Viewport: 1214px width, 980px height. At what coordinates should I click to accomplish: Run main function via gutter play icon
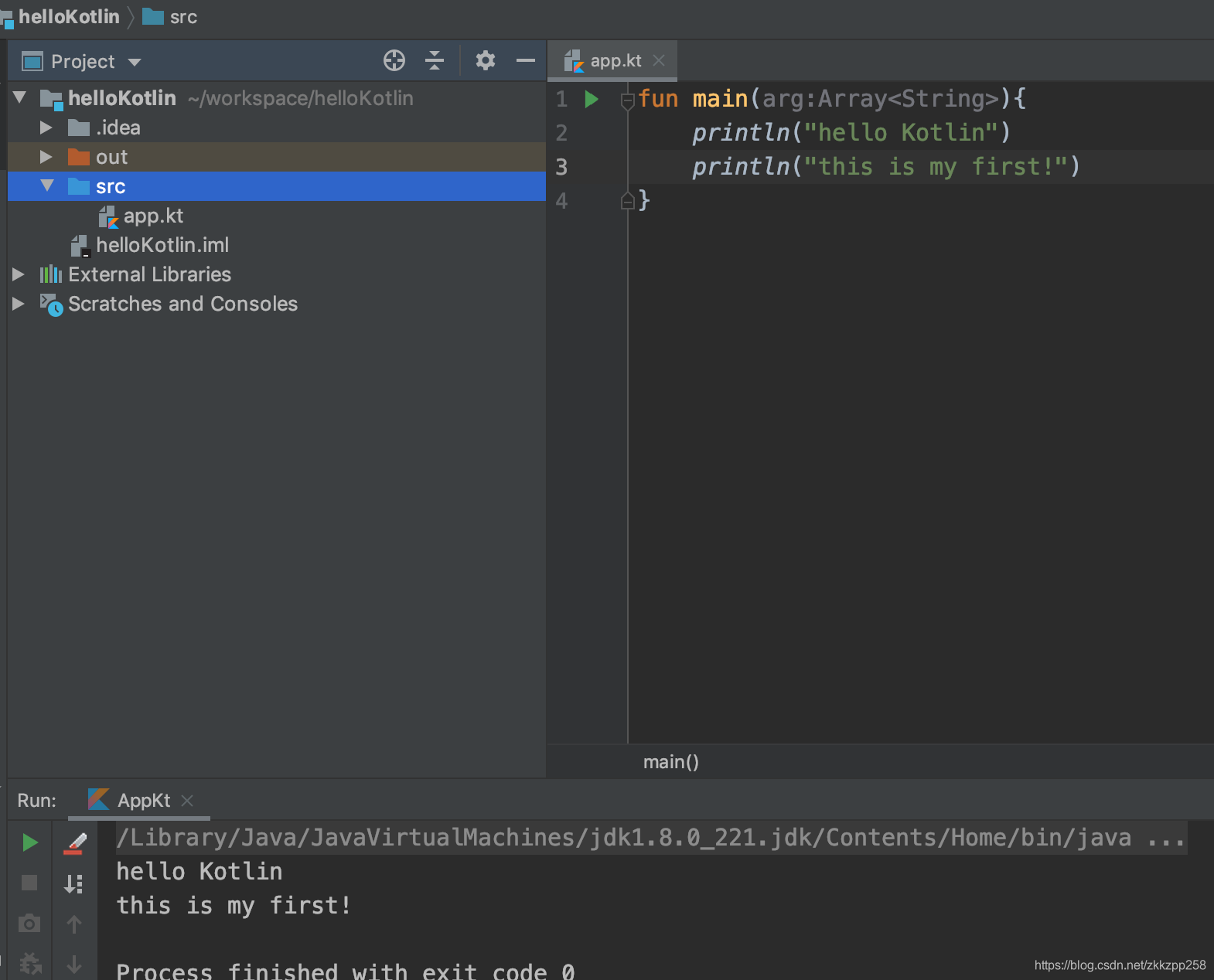tap(592, 99)
